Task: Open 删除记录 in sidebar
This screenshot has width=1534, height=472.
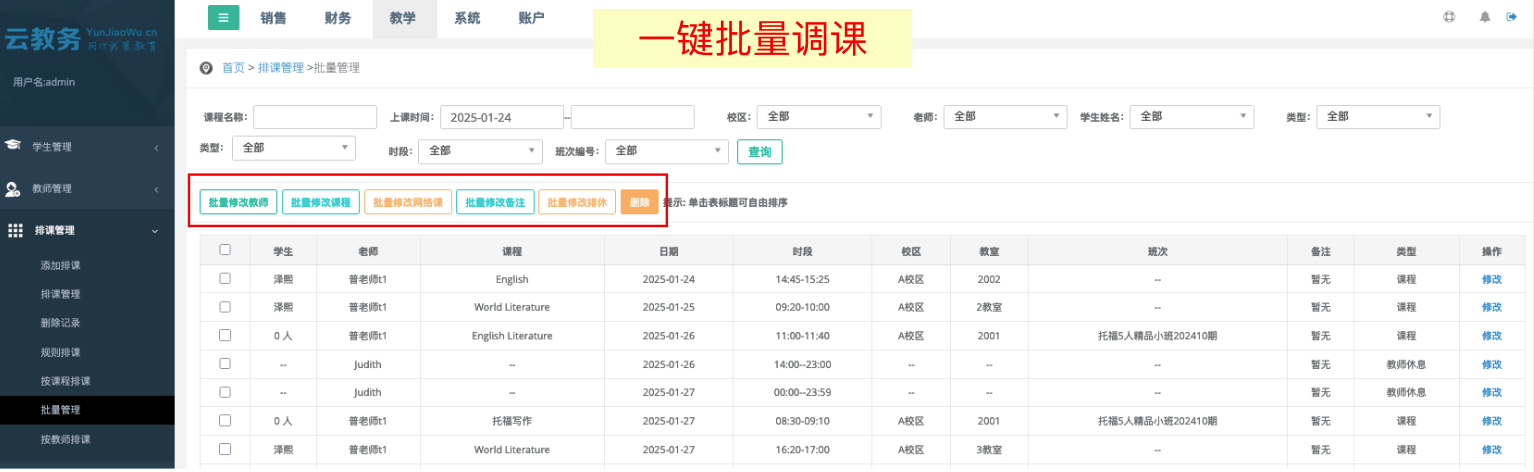Action: (60, 323)
